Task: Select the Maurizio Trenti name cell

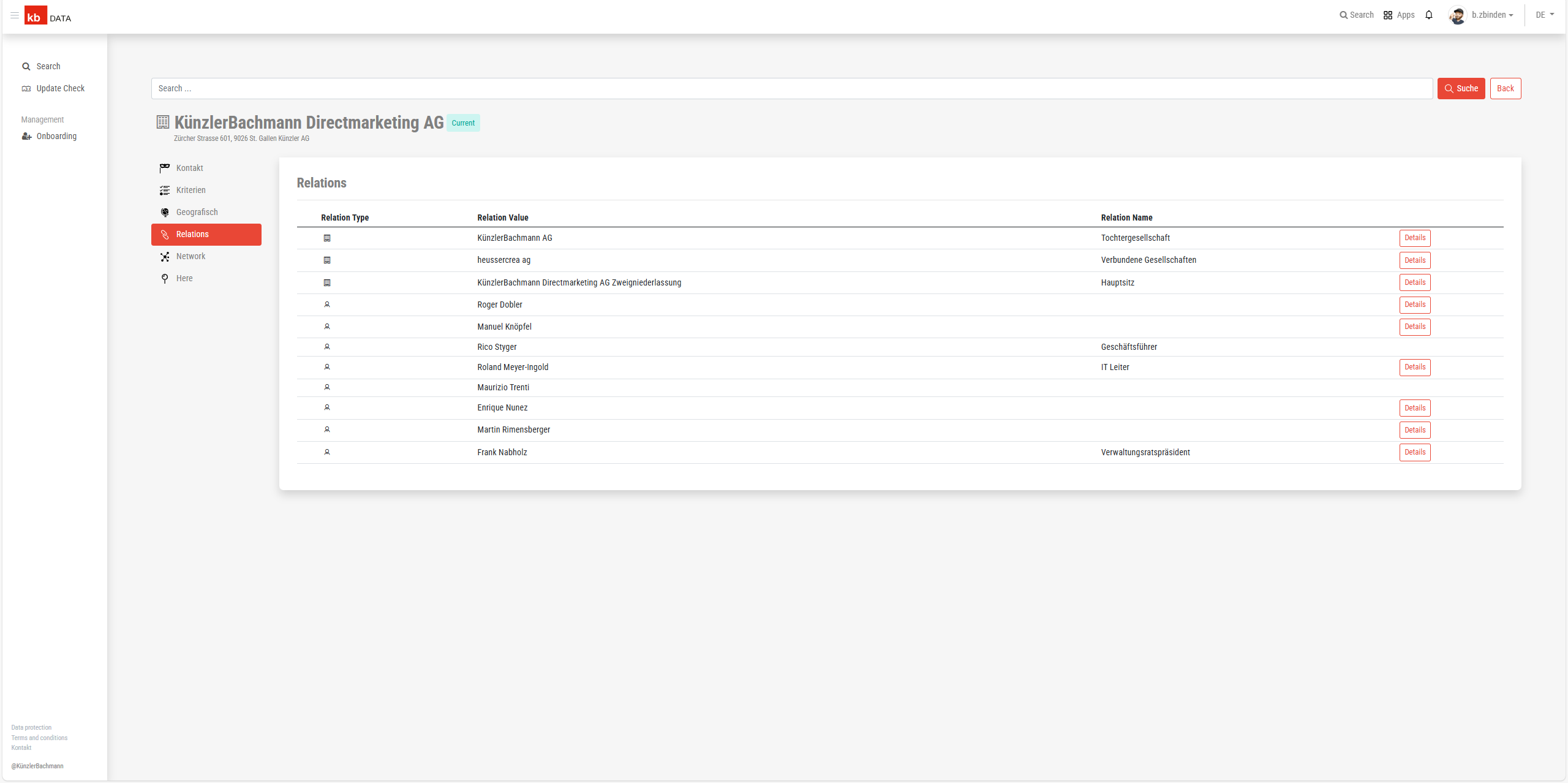Action: click(503, 387)
